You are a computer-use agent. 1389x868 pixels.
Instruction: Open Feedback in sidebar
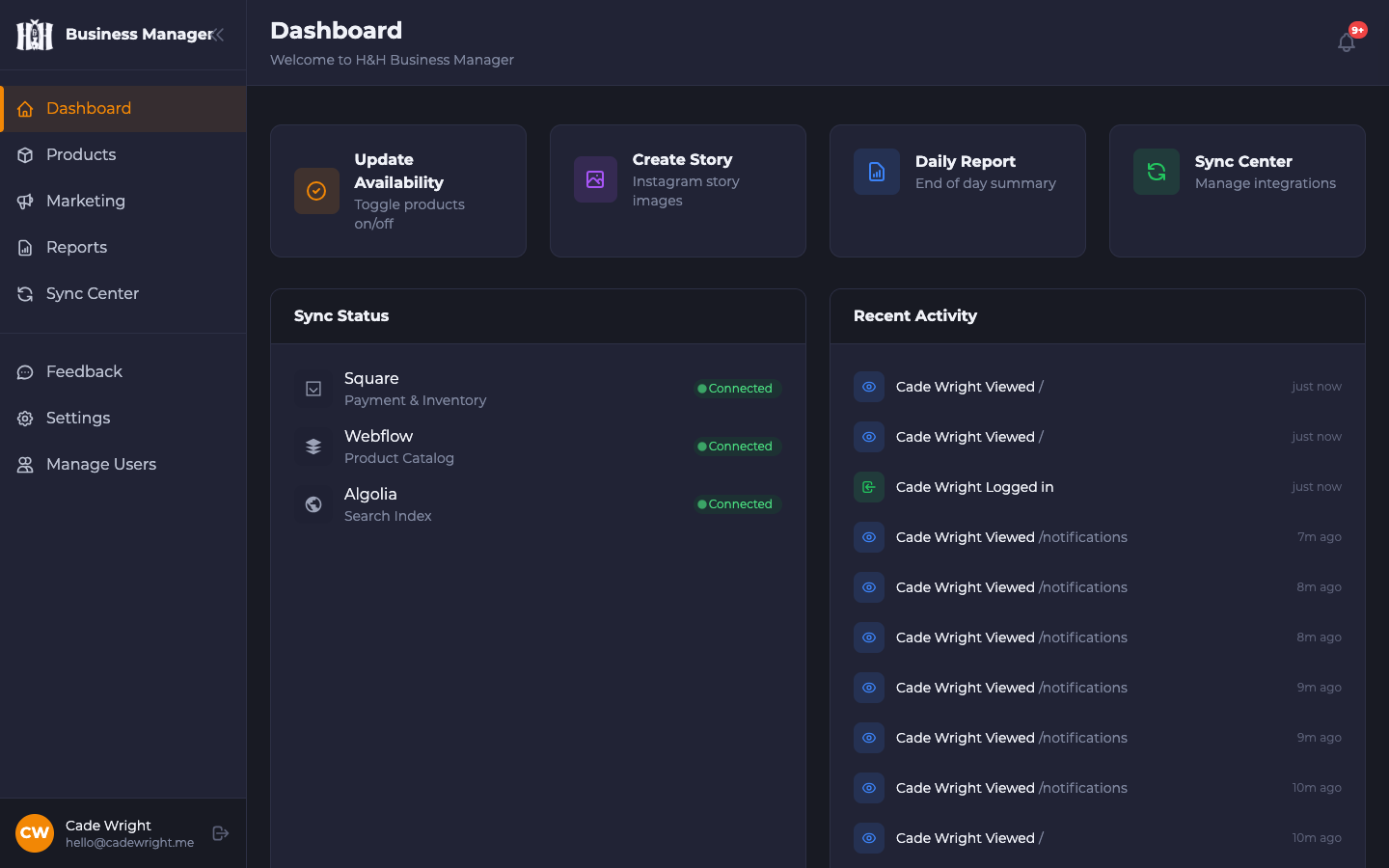click(x=123, y=372)
